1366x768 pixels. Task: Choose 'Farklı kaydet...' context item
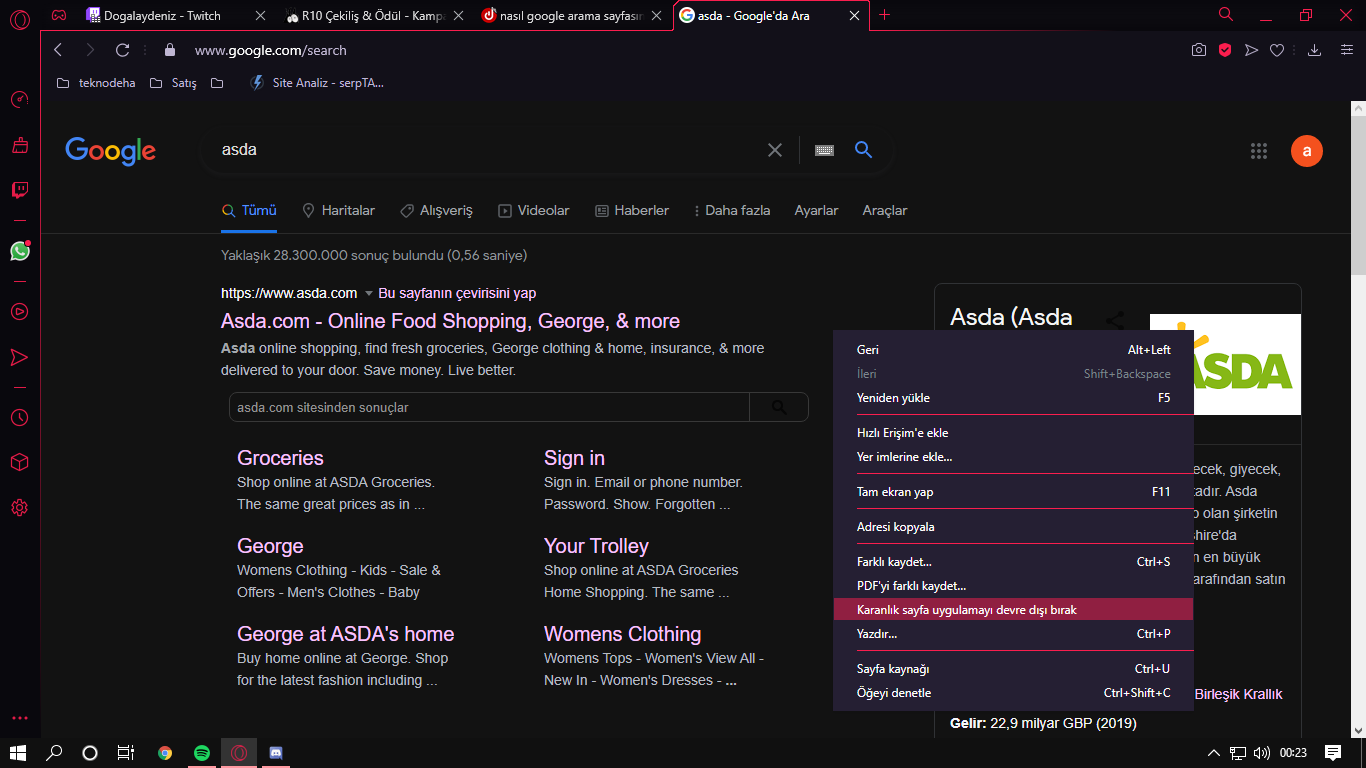[x=1013, y=562]
